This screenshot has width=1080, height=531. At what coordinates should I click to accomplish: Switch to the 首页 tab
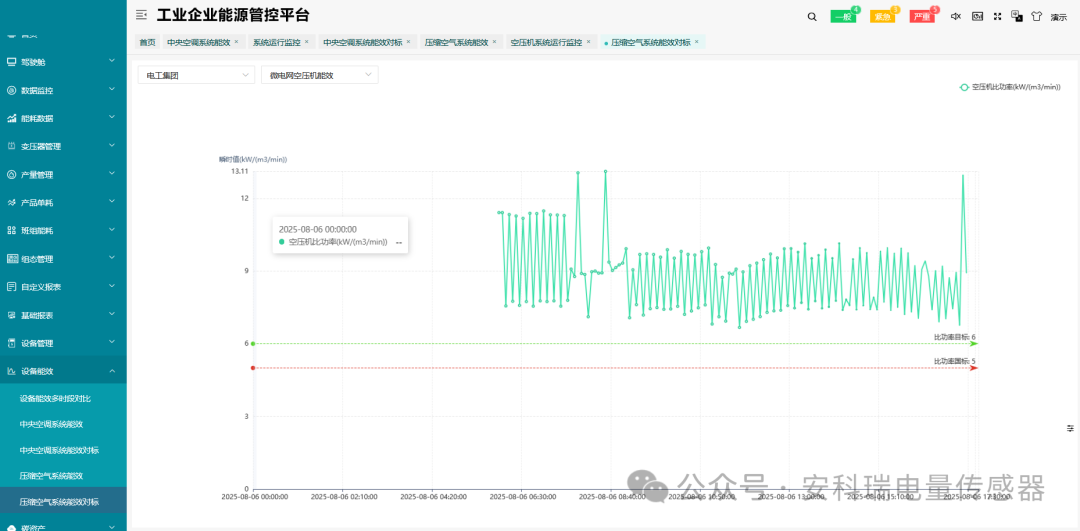click(147, 42)
